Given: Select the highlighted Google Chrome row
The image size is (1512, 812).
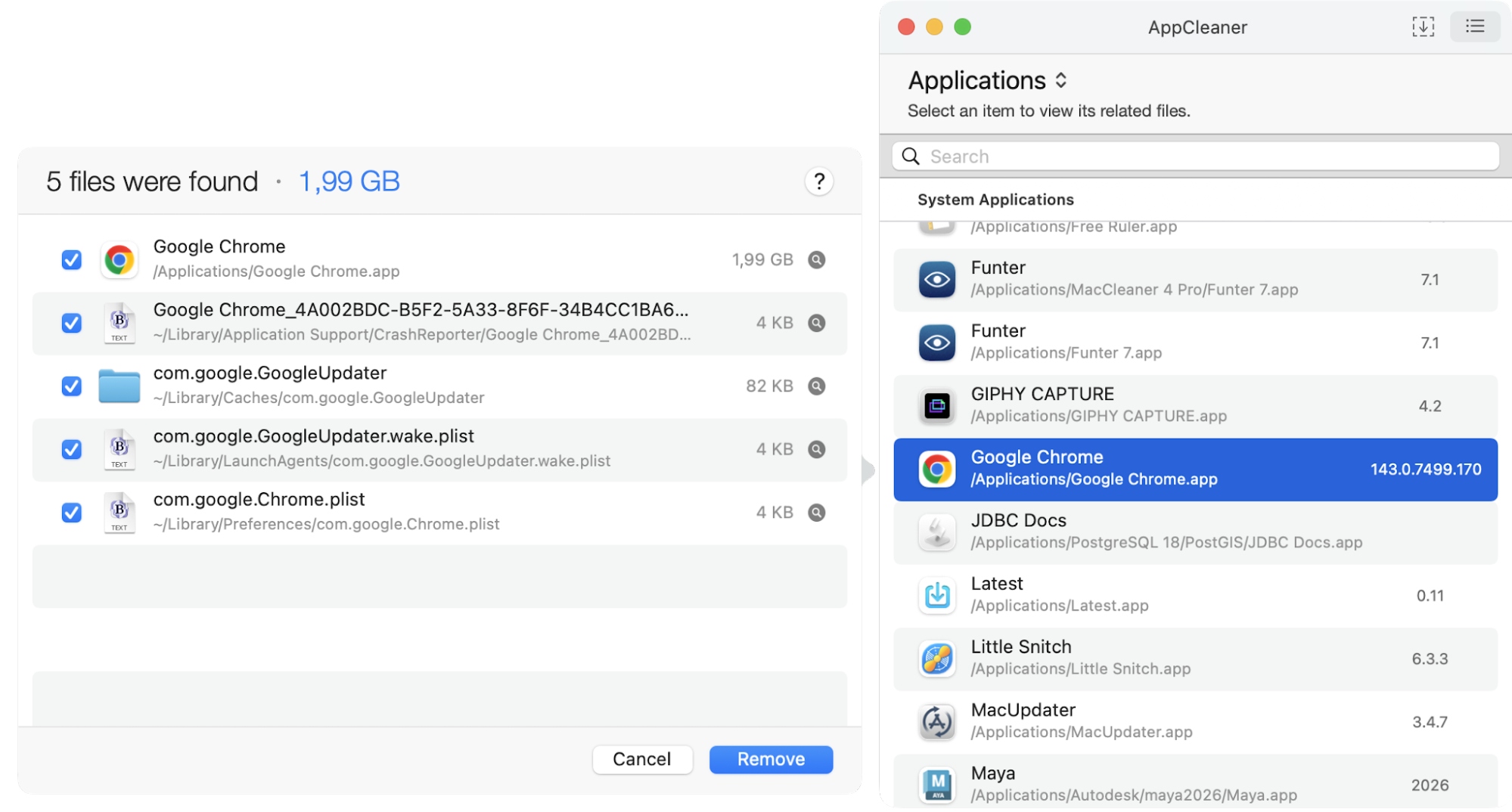Looking at the screenshot, I should coord(1195,470).
